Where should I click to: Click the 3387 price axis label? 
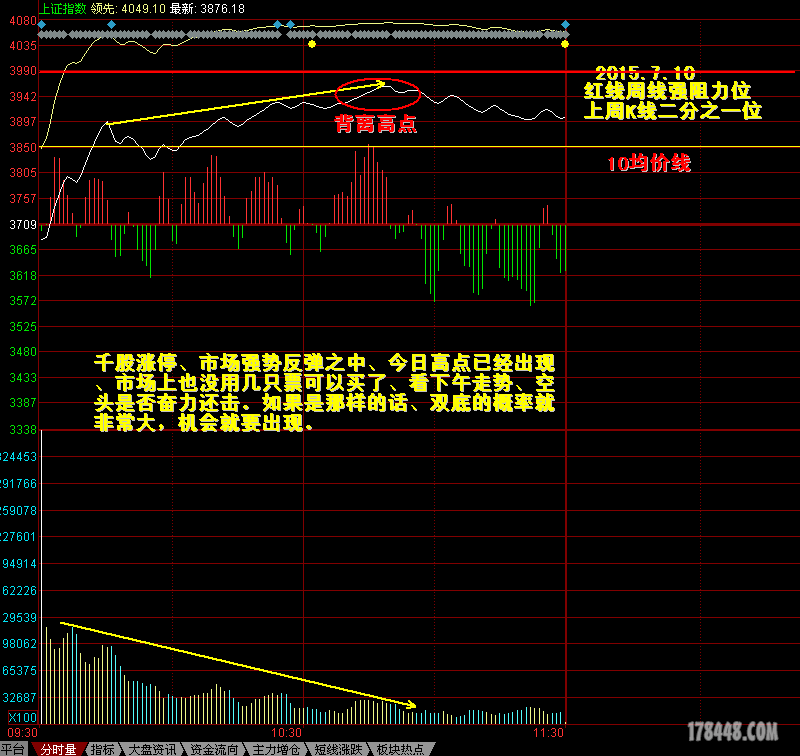click(x=23, y=402)
